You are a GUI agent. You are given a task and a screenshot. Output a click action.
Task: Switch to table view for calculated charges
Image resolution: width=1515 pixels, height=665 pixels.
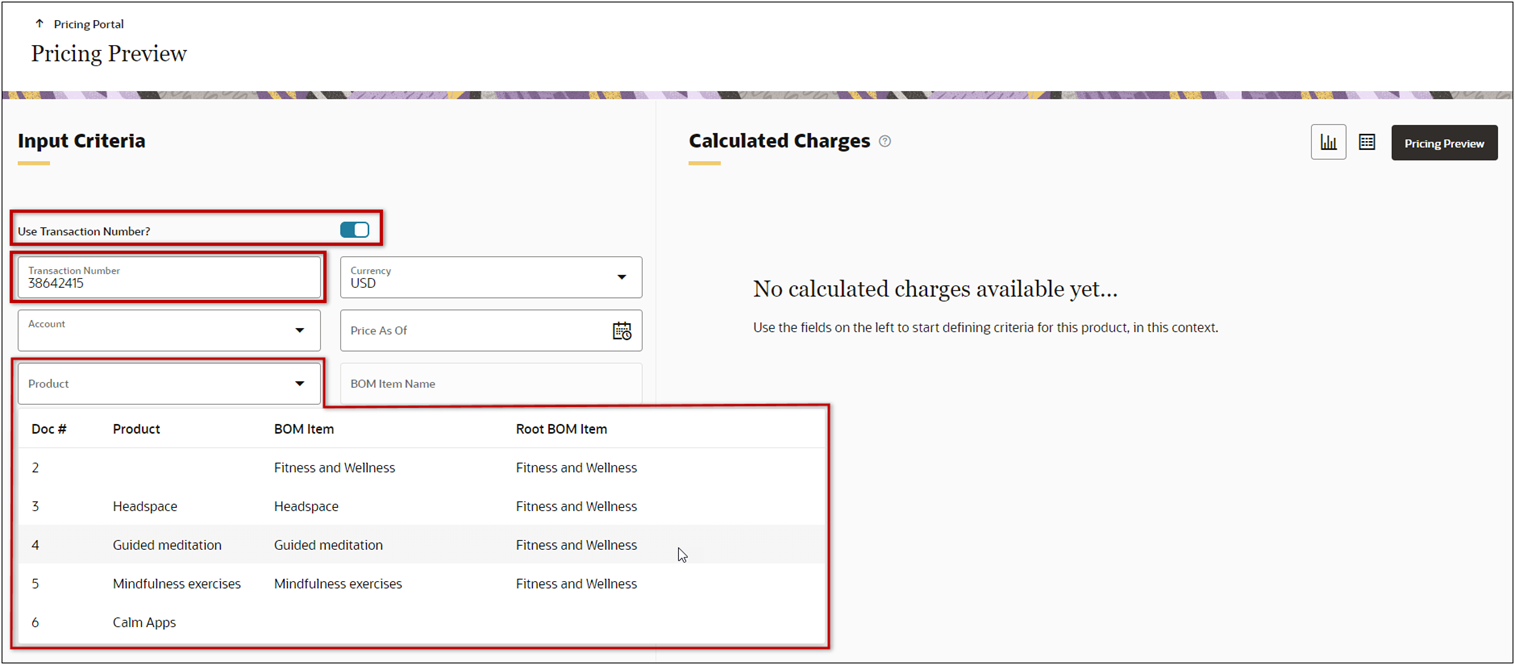pos(1366,141)
